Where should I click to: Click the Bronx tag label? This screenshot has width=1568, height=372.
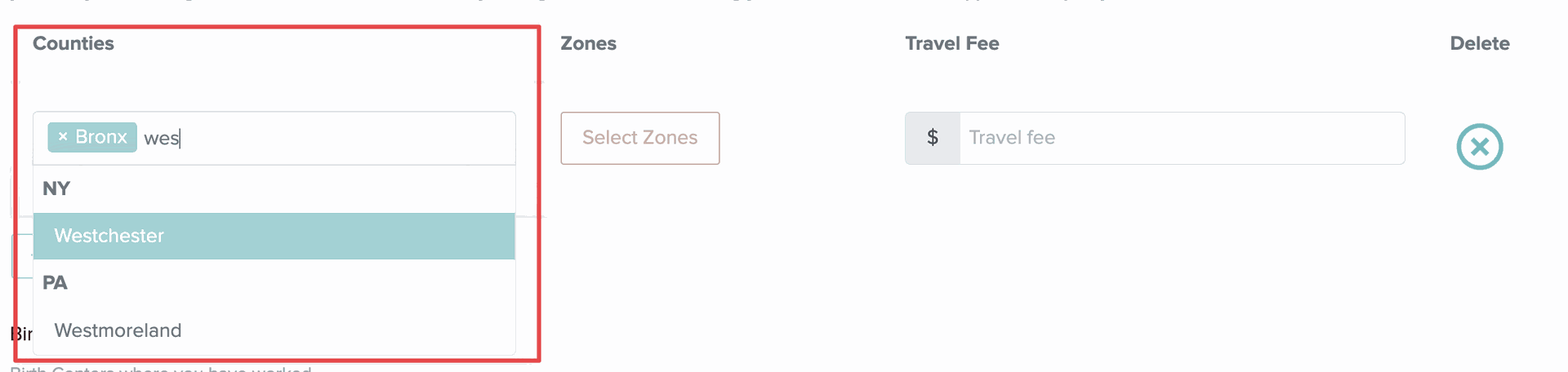pyautogui.click(x=101, y=137)
